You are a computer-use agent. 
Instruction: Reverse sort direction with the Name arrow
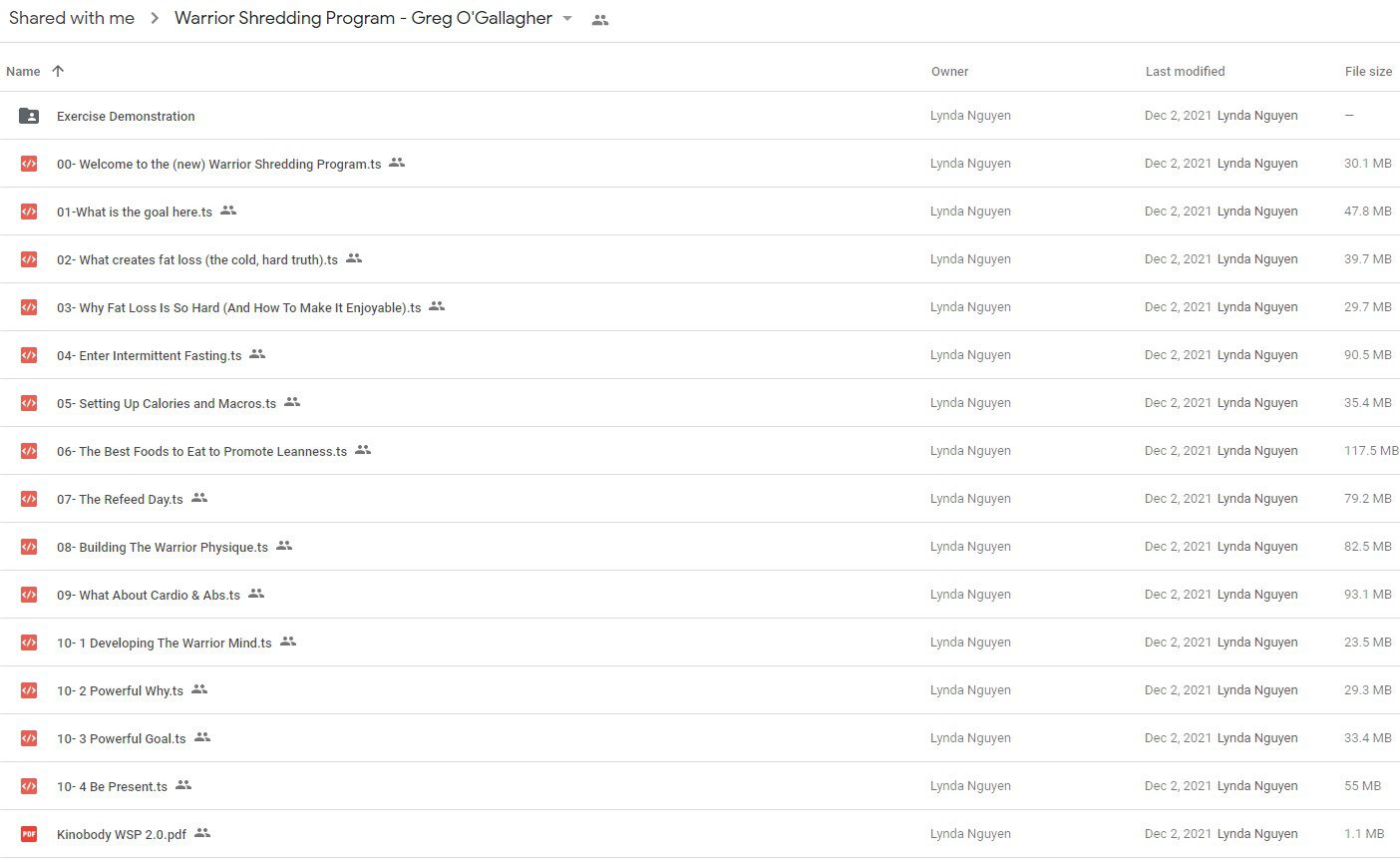click(58, 71)
